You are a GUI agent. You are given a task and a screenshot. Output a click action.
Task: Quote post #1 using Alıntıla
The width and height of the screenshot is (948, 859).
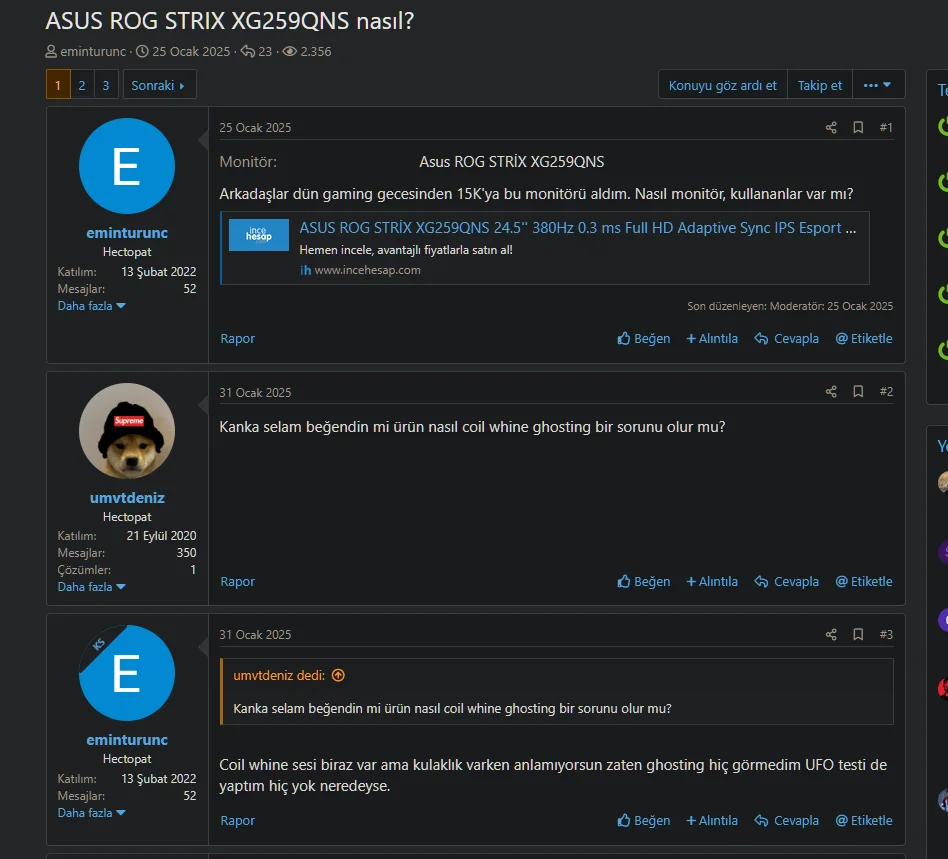[x=712, y=339]
